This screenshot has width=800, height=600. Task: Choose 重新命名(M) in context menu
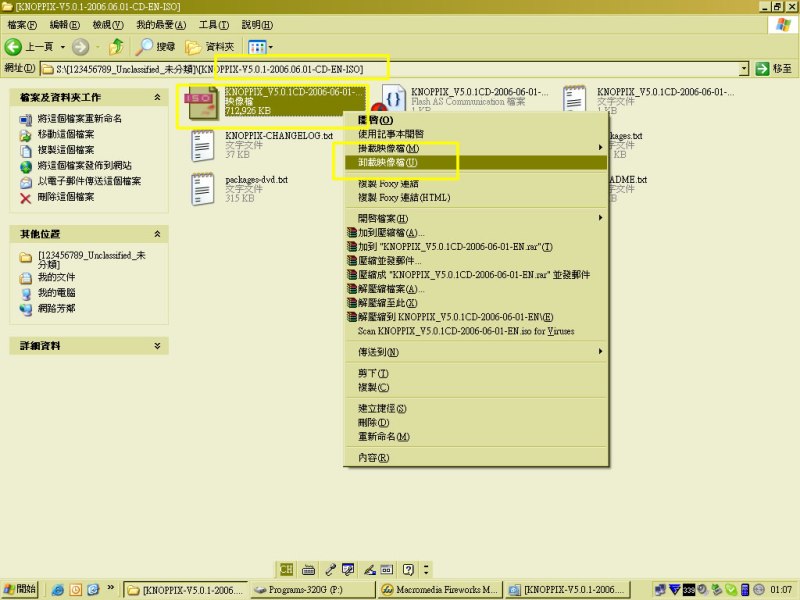(476, 437)
